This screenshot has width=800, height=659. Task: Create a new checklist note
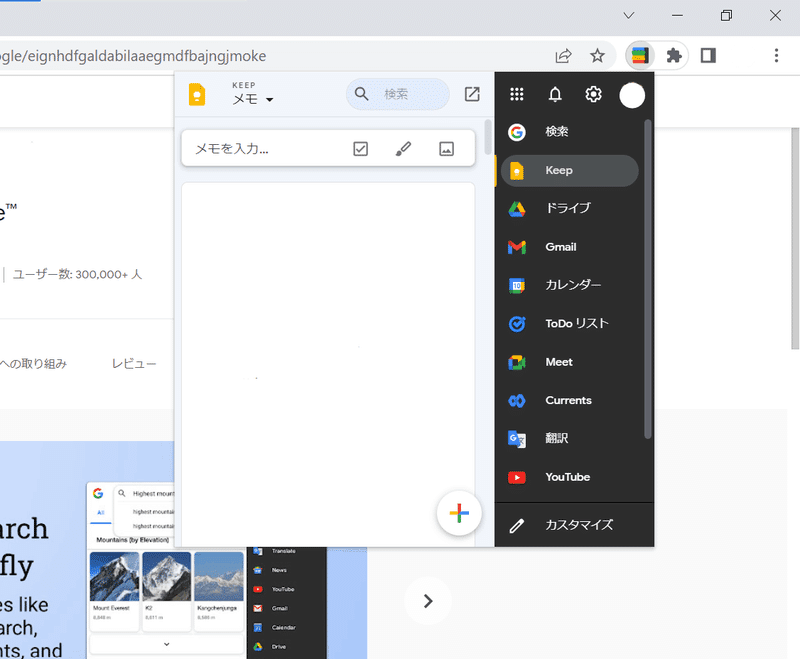[360, 149]
